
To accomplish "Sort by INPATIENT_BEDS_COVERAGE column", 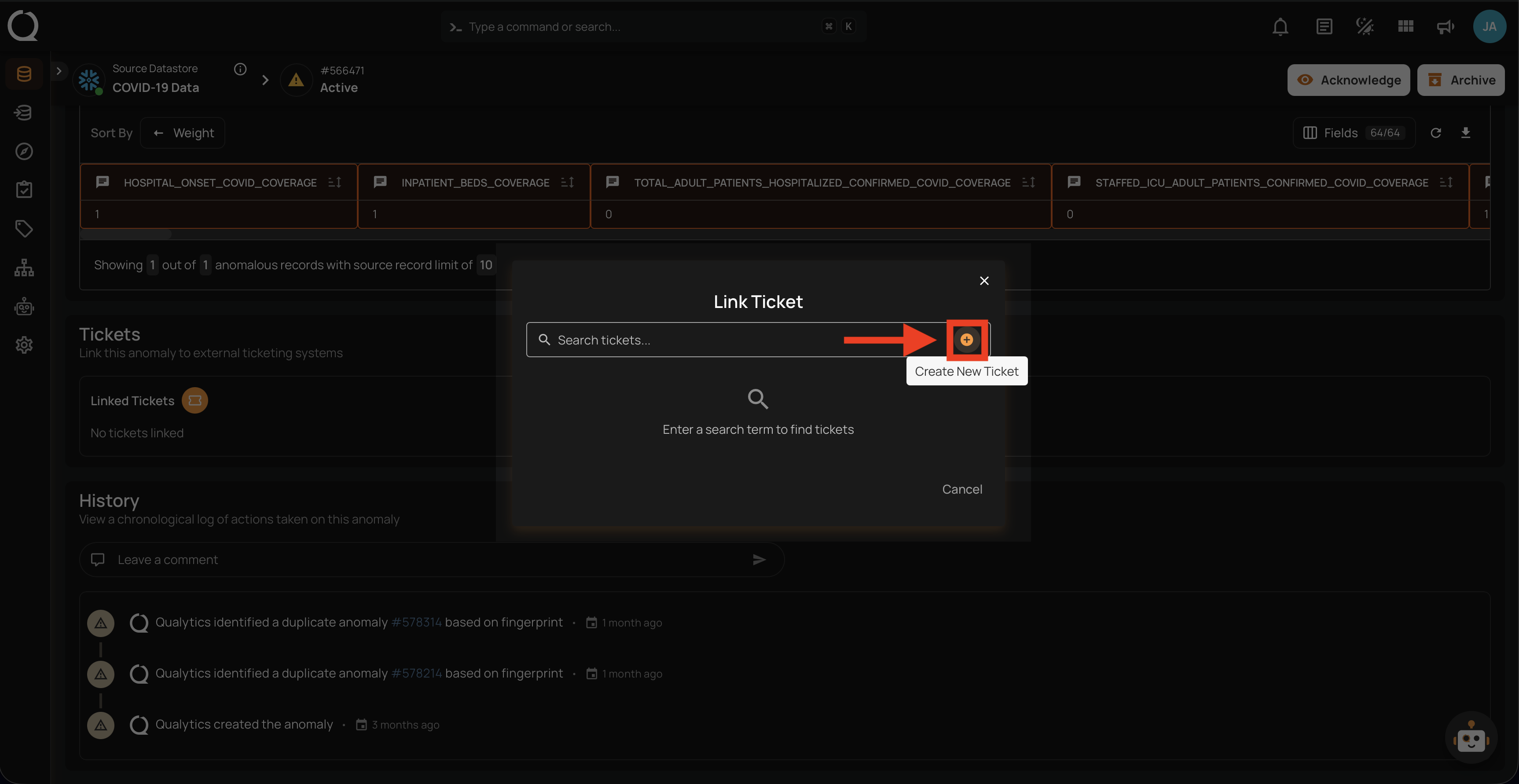I will click(x=567, y=182).
